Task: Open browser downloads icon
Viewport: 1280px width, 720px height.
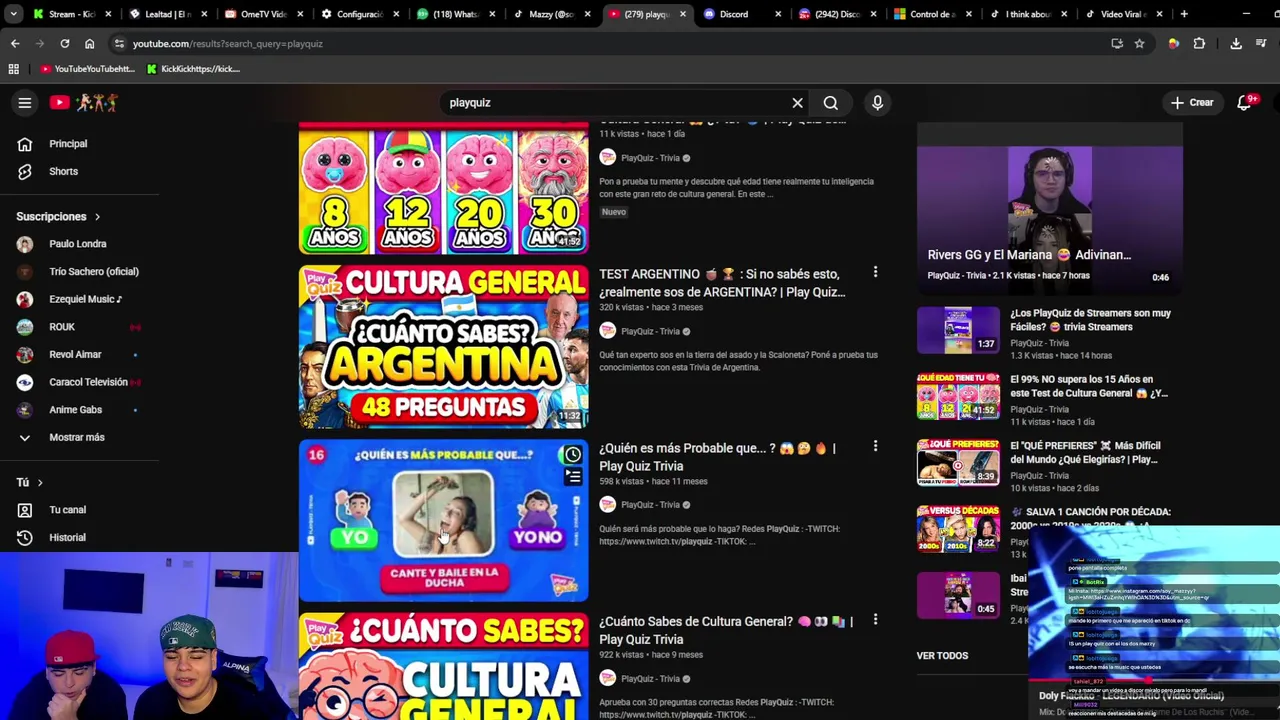Action: pos(1236,44)
